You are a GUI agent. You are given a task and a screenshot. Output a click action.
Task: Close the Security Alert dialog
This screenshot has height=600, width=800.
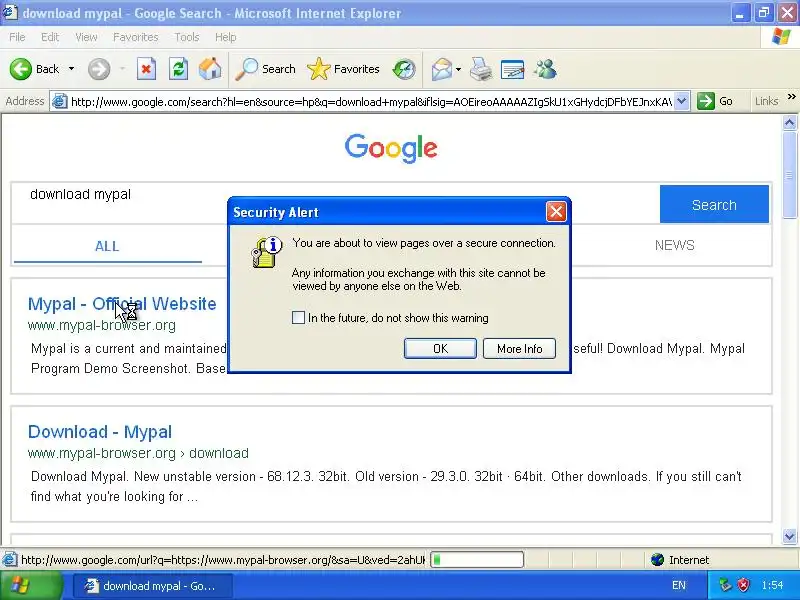556,211
